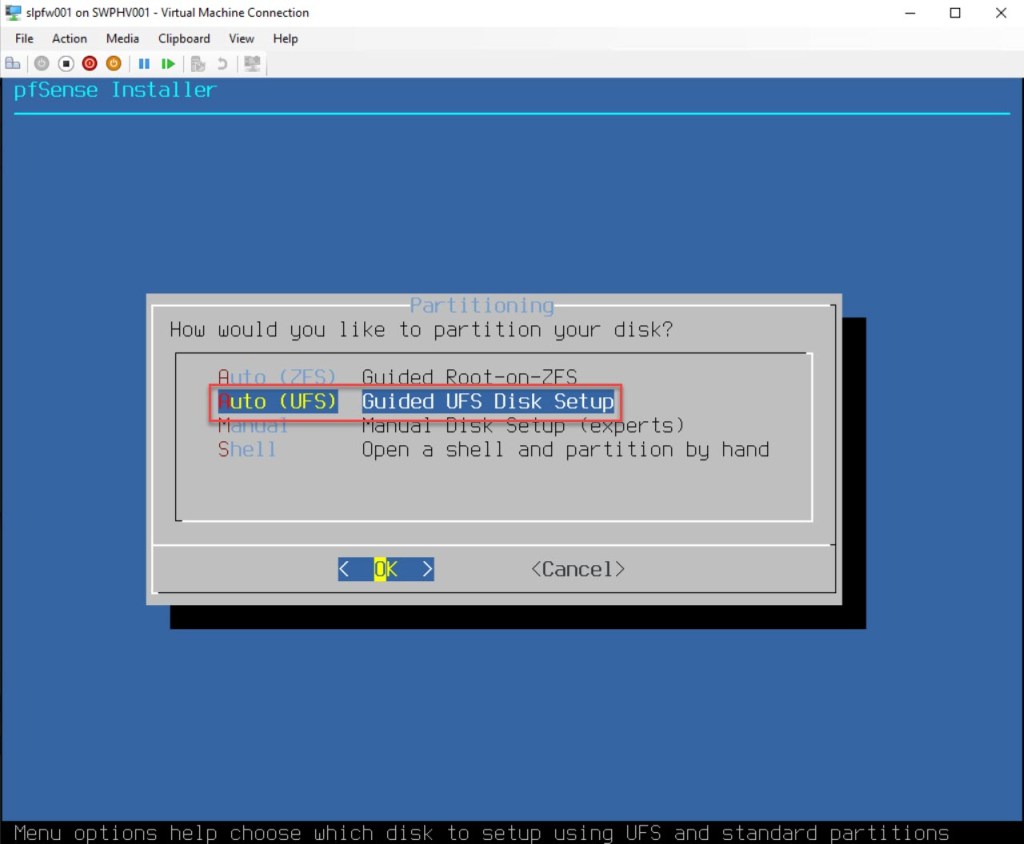
Task: Open the Clipboard menu
Action: tap(184, 38)
